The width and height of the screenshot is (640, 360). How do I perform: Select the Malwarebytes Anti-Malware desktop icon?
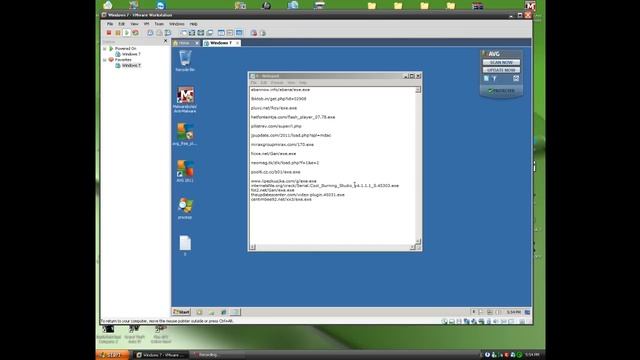(x=185, y=100)
